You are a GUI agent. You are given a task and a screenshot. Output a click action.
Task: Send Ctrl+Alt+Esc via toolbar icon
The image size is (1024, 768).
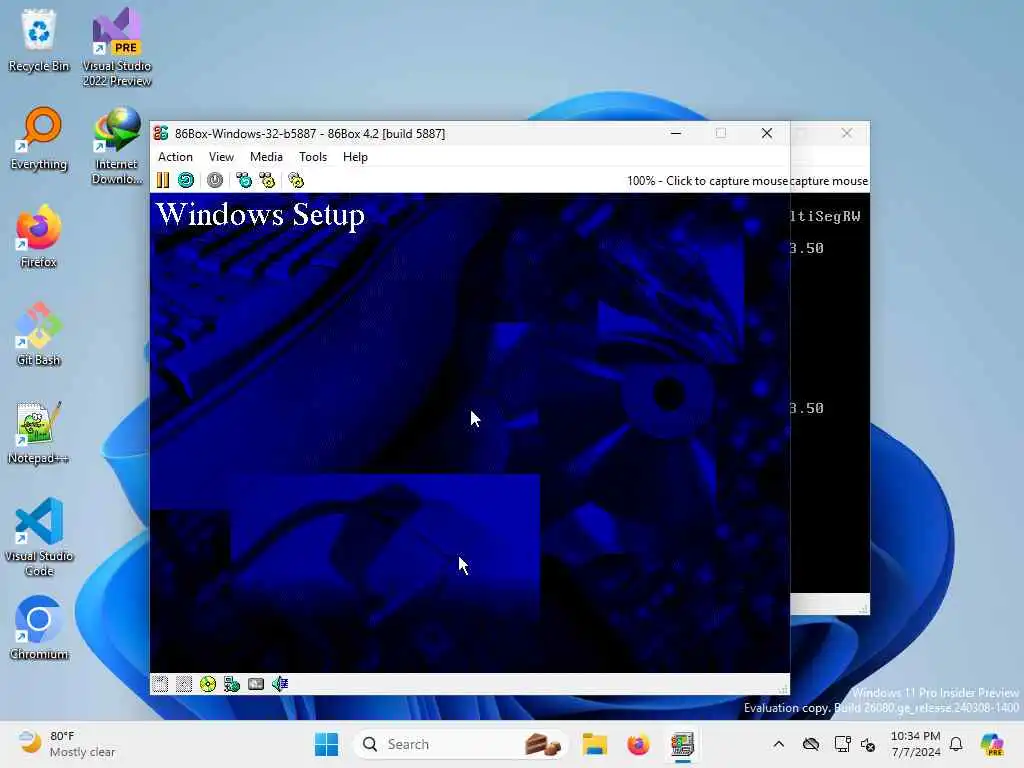[267, 180]
